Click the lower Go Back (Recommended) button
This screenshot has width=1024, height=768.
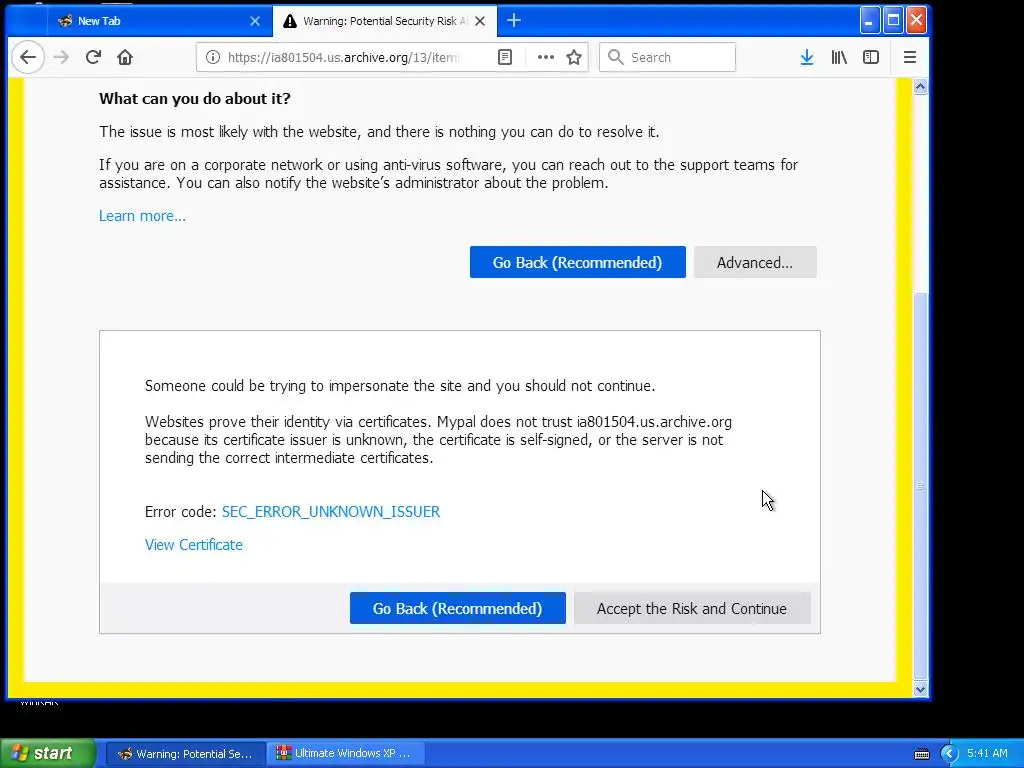point(458,609)
